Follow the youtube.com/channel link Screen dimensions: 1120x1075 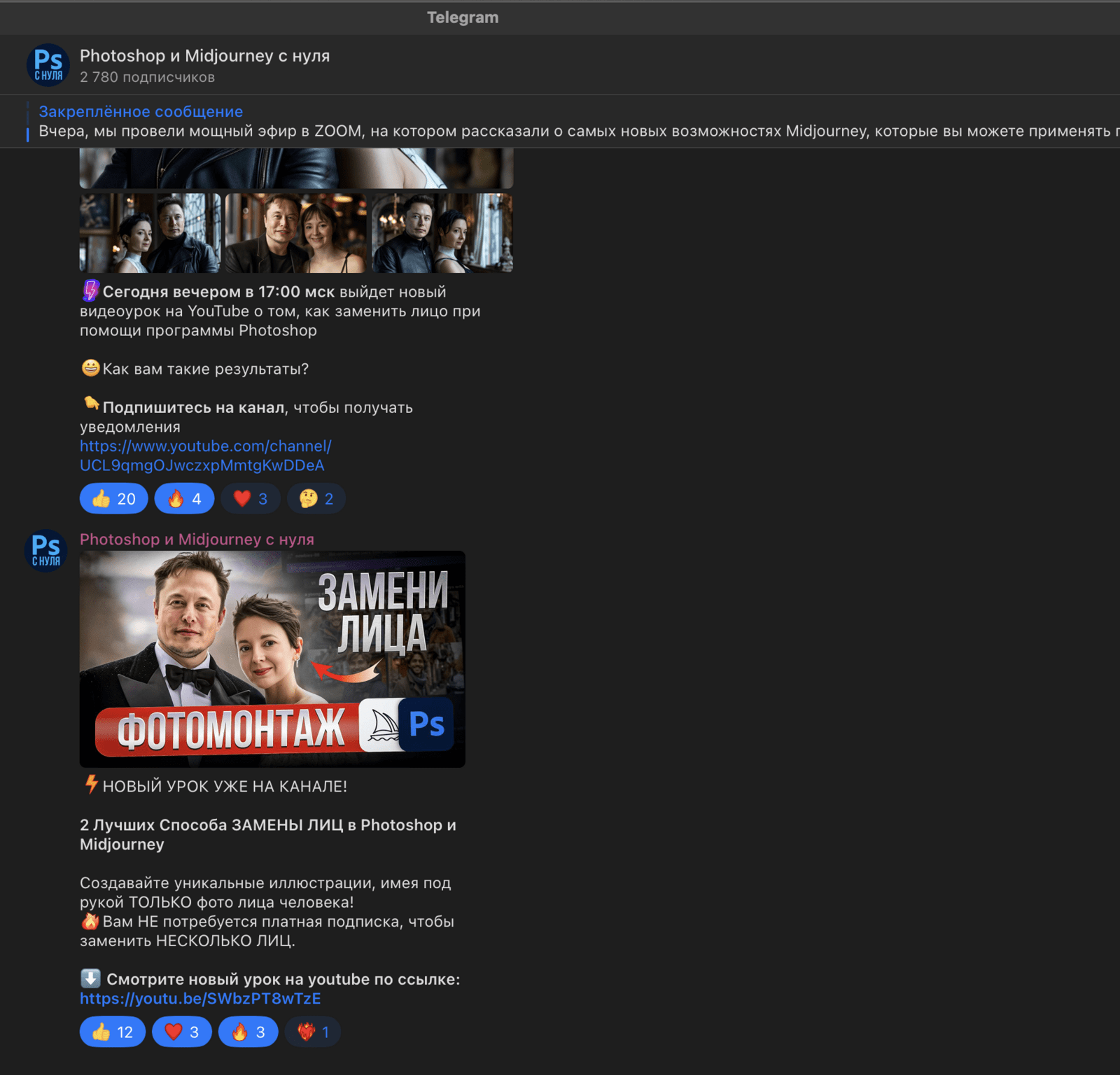click(205, 456)
